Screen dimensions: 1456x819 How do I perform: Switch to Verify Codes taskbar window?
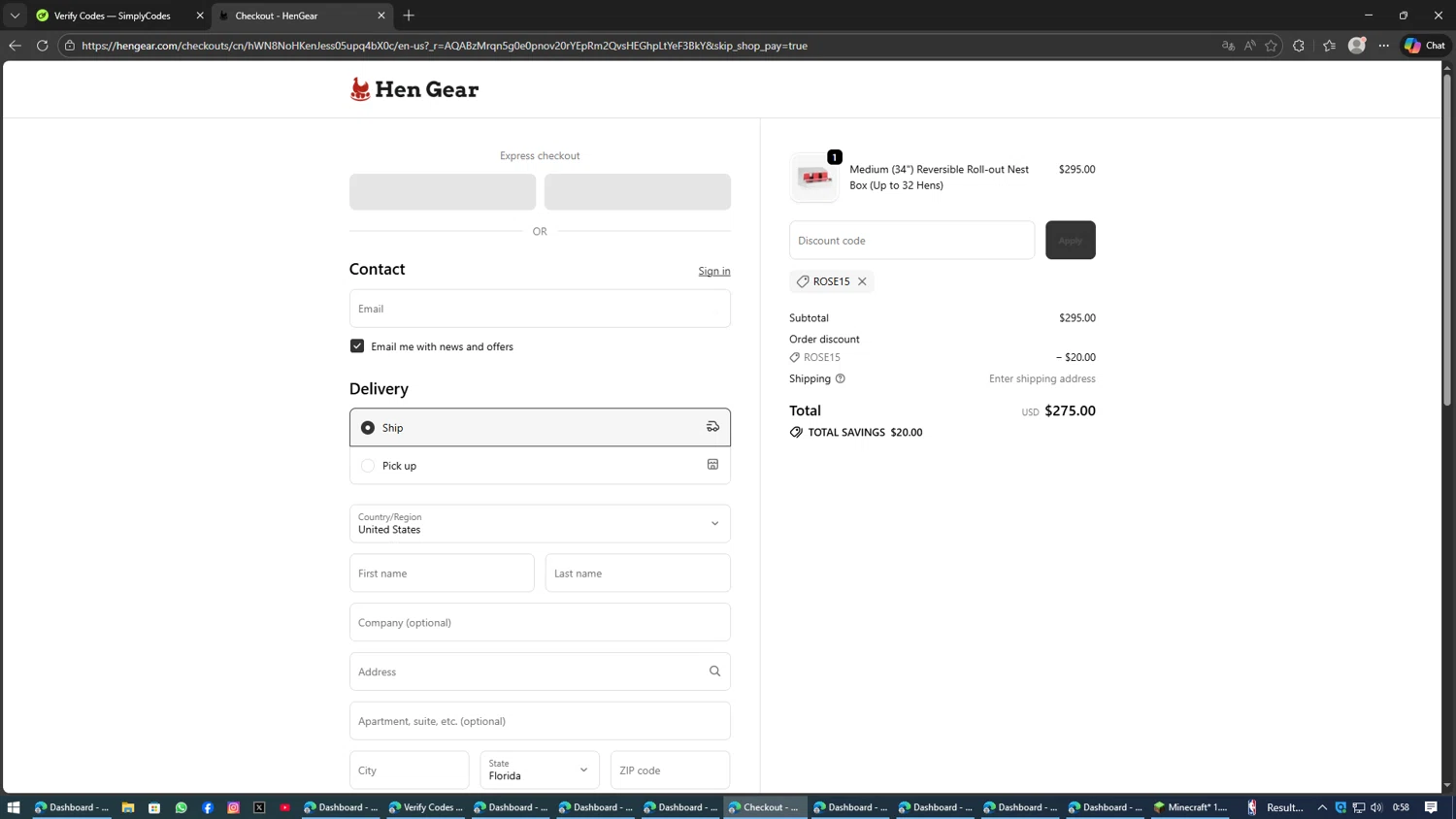[x=425, y=807]
